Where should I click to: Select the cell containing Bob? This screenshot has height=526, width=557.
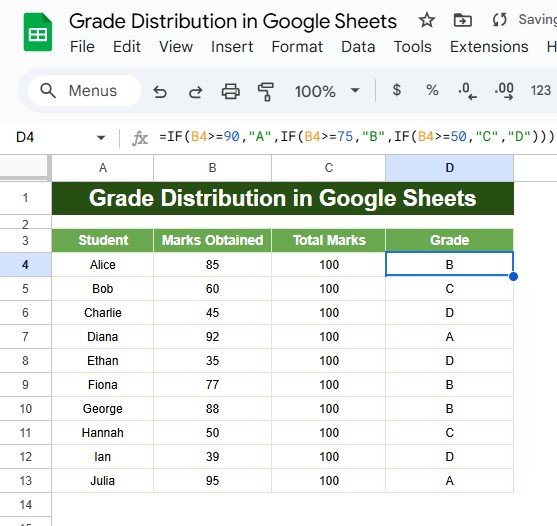coord(103,289)
